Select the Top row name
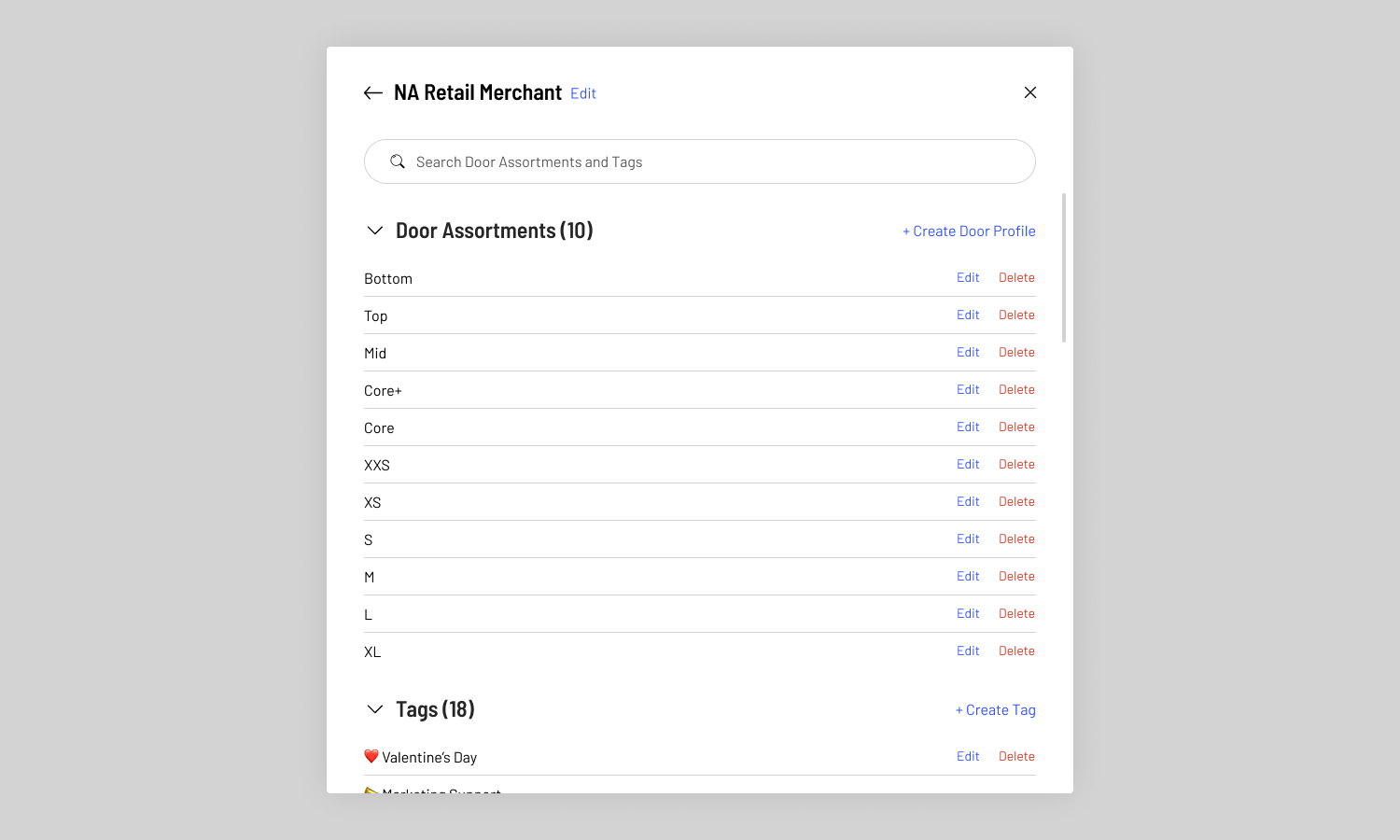Image resolution: width=1400 pixels, height=840 pixels. (376, 316)
